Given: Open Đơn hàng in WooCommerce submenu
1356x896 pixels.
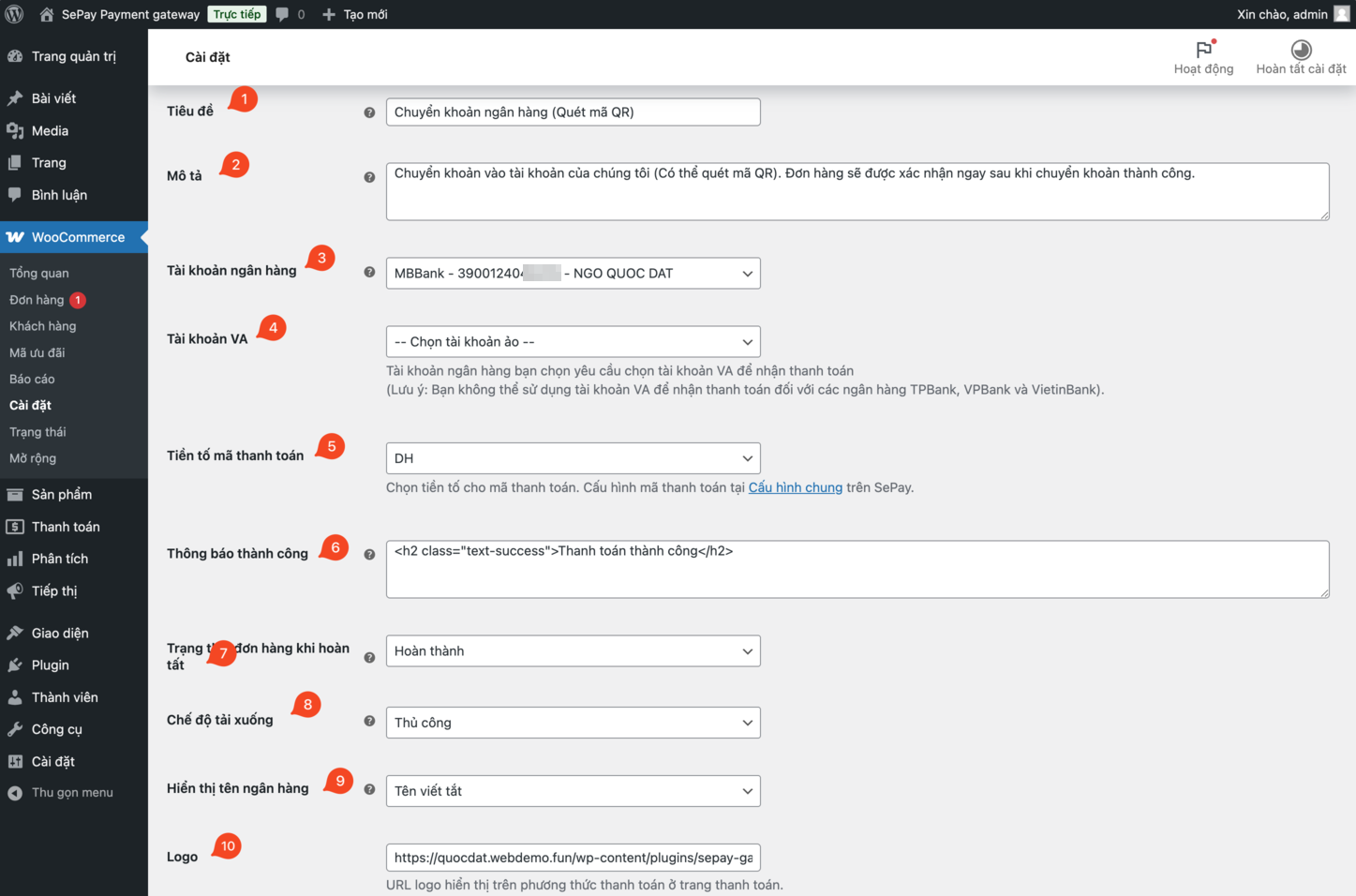Looking at the screenshot, I should (x=37, y=300).
